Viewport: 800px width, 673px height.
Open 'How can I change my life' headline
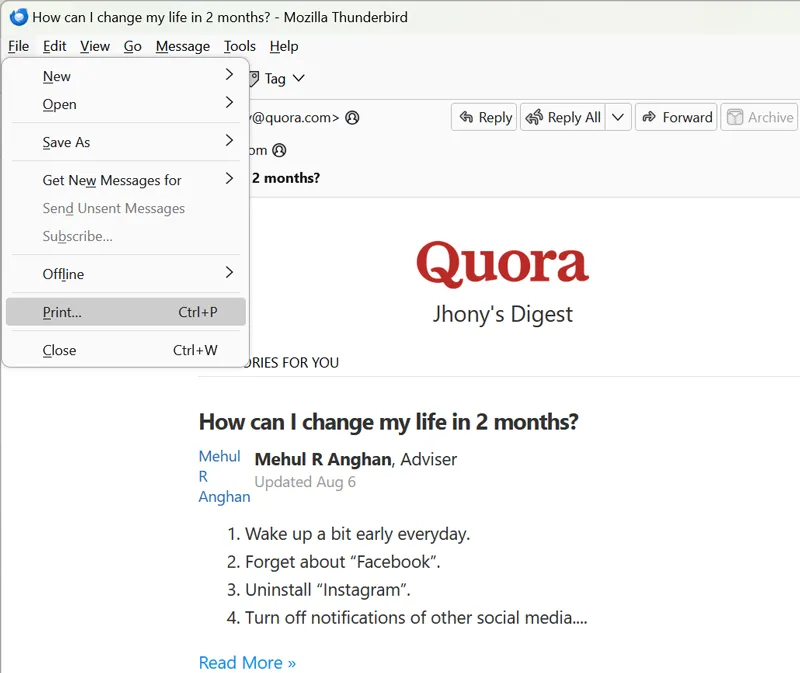coord(389,422)
